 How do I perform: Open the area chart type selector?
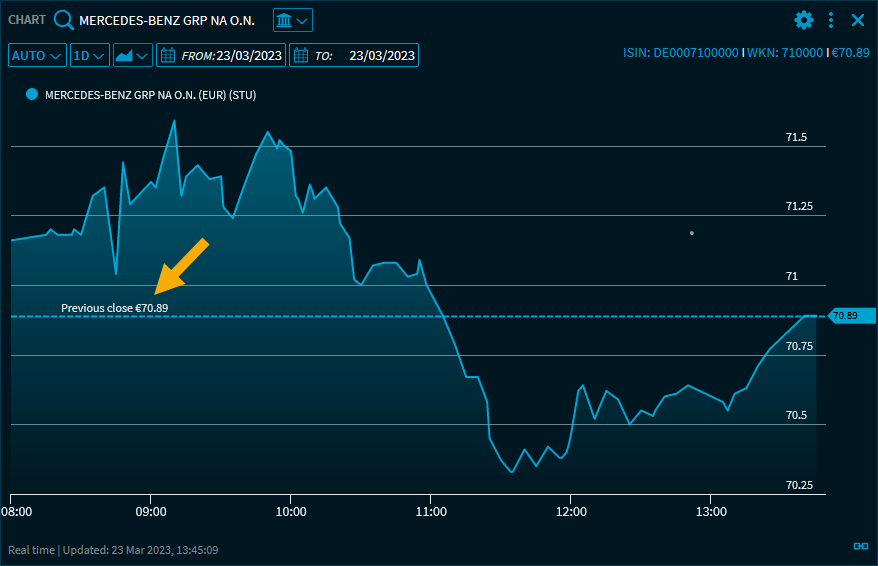click(132, 56)
